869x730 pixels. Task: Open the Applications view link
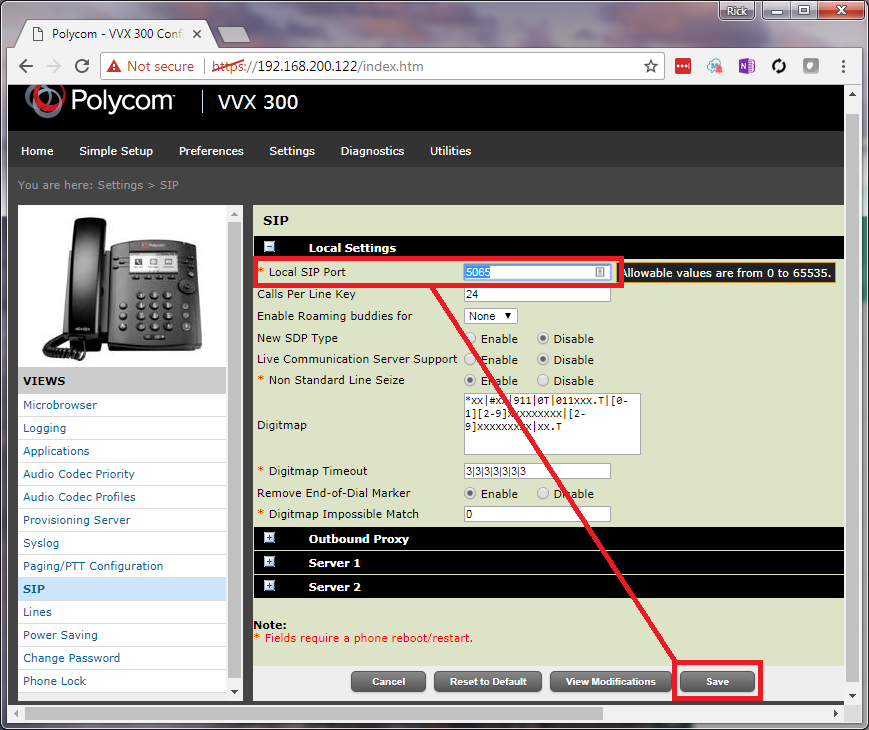[56, 451]
